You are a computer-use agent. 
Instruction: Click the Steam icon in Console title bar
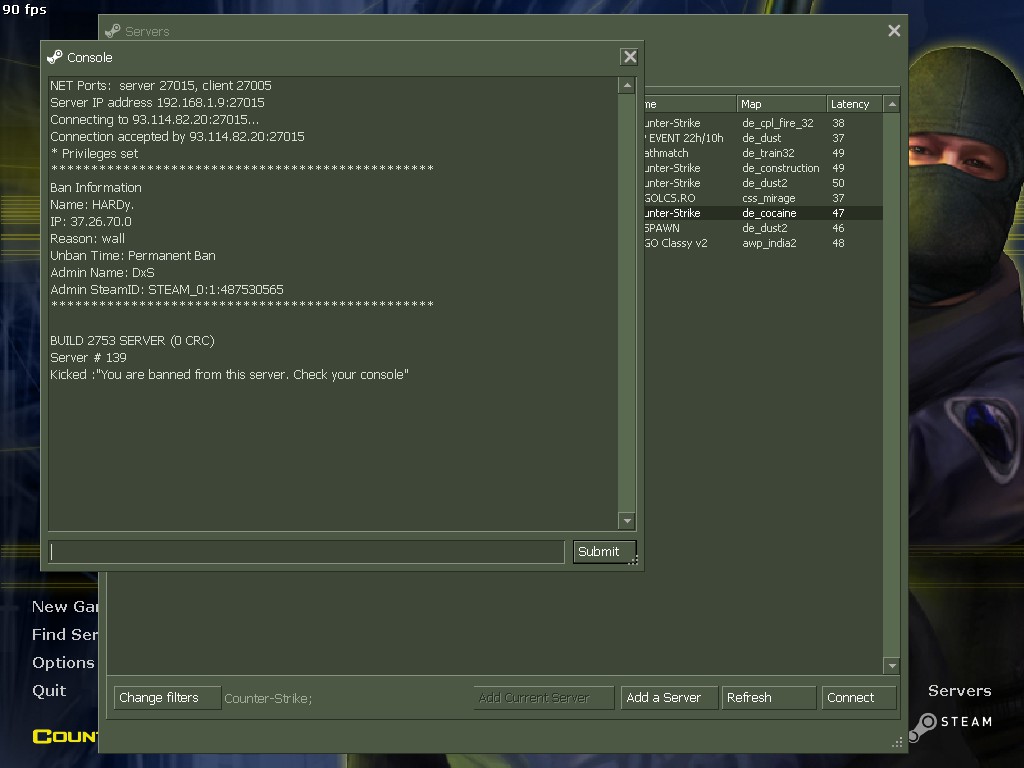pos(55,57)
